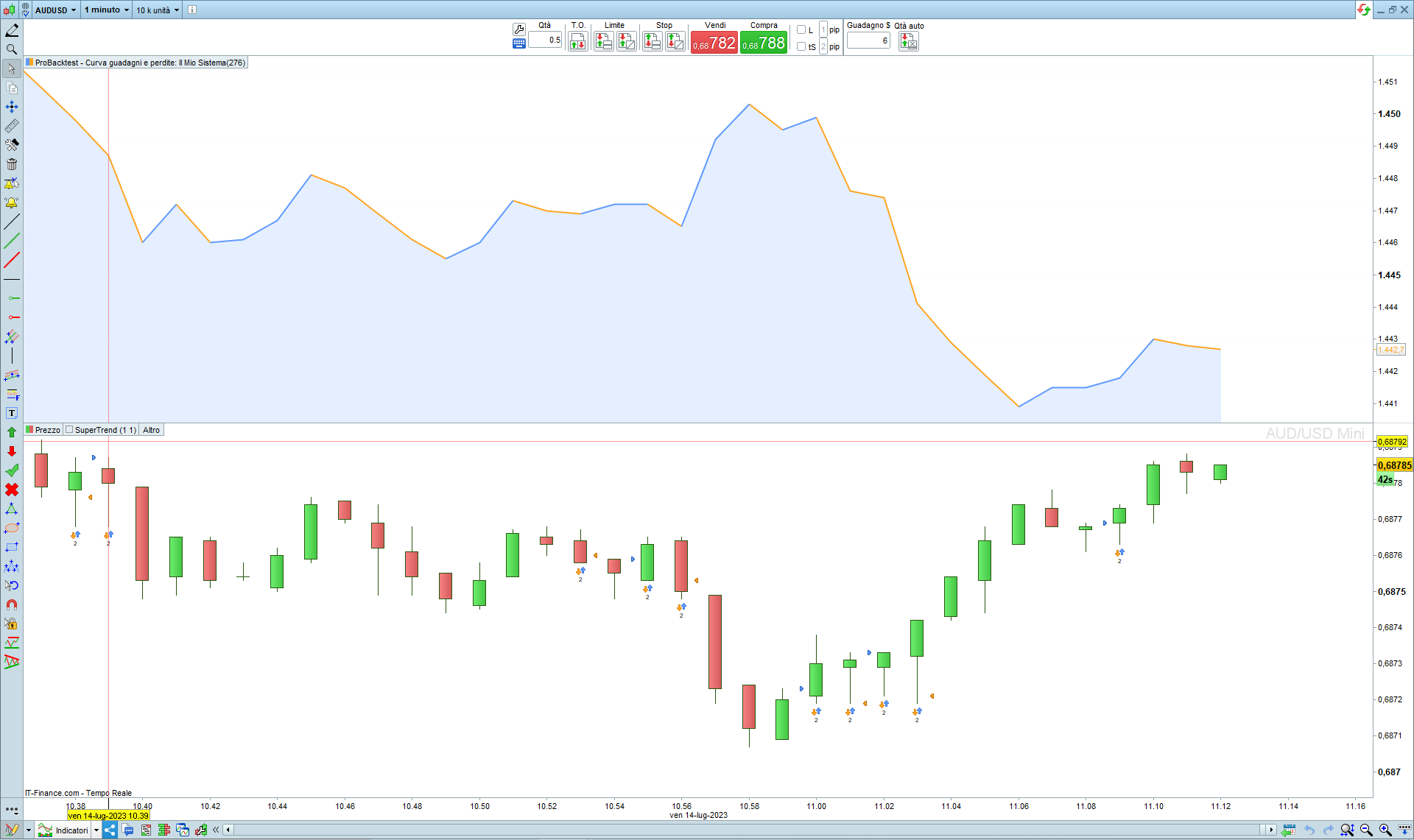This screenshot has width=1414, height=840.
Task: Open trading settings wrench icon
Action: pos(519,29)
